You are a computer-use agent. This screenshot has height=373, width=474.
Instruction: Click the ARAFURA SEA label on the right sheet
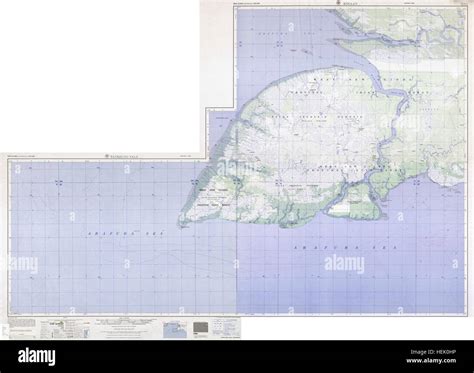click(346, 248)
